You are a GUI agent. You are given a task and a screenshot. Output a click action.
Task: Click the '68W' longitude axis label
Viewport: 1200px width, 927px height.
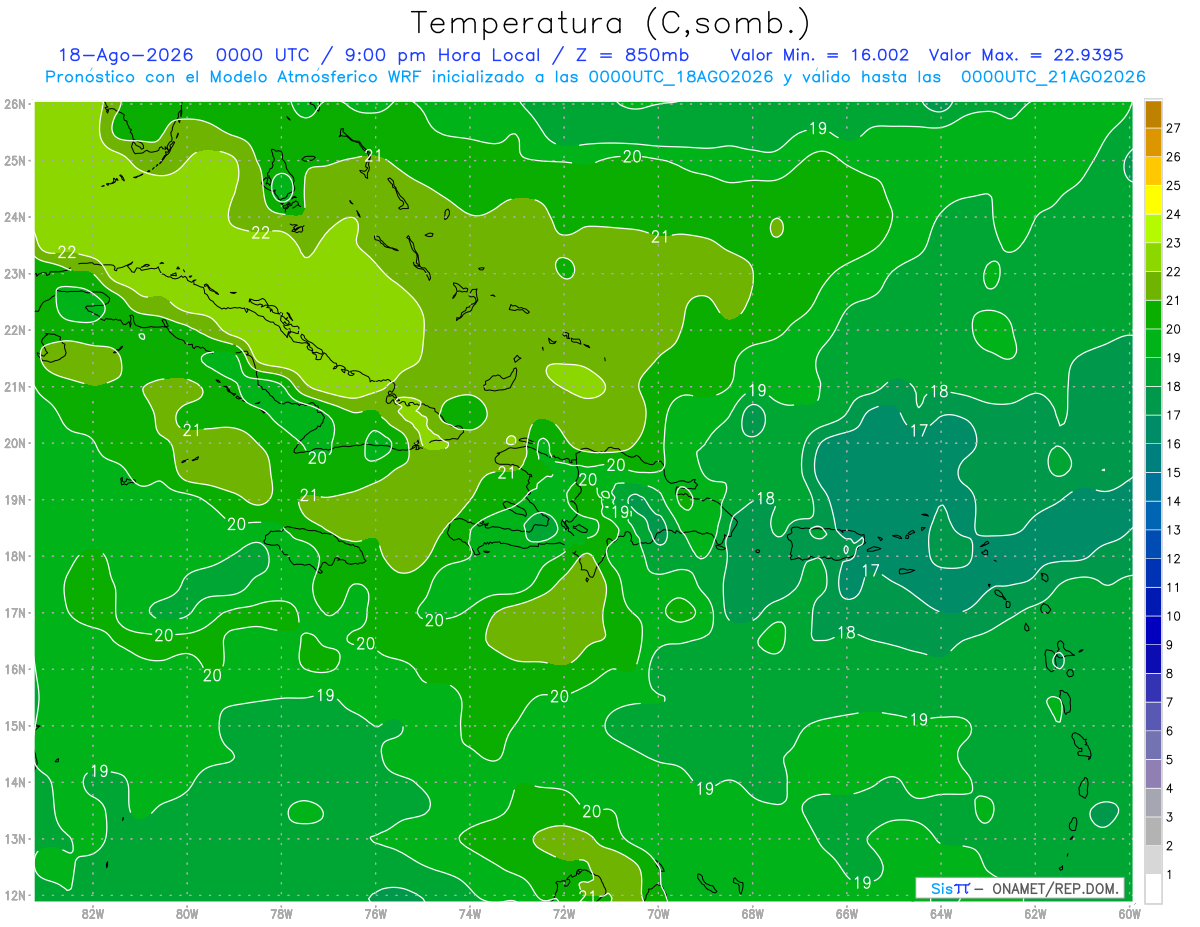pos(753,912)
